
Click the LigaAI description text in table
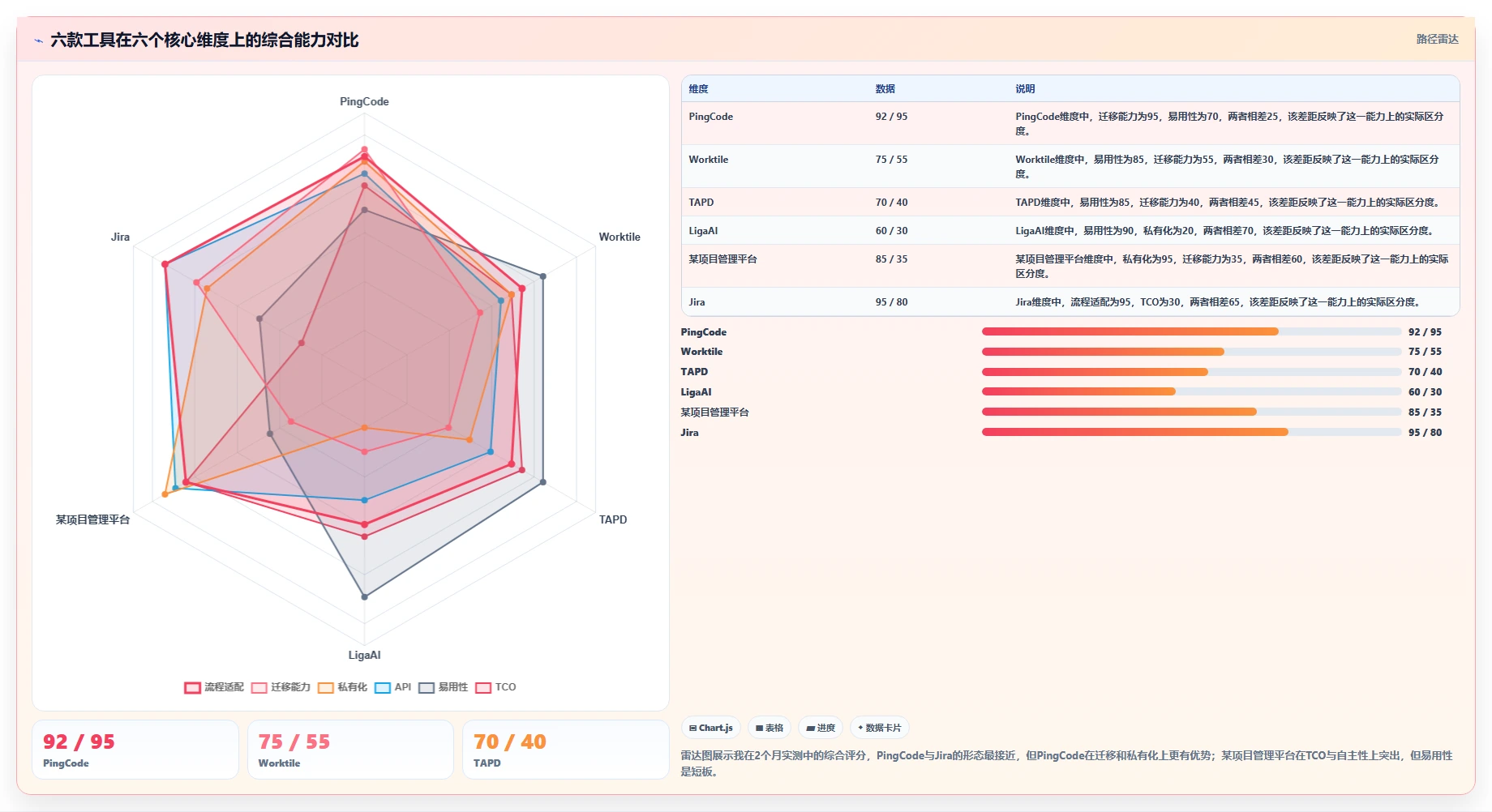1226,231
